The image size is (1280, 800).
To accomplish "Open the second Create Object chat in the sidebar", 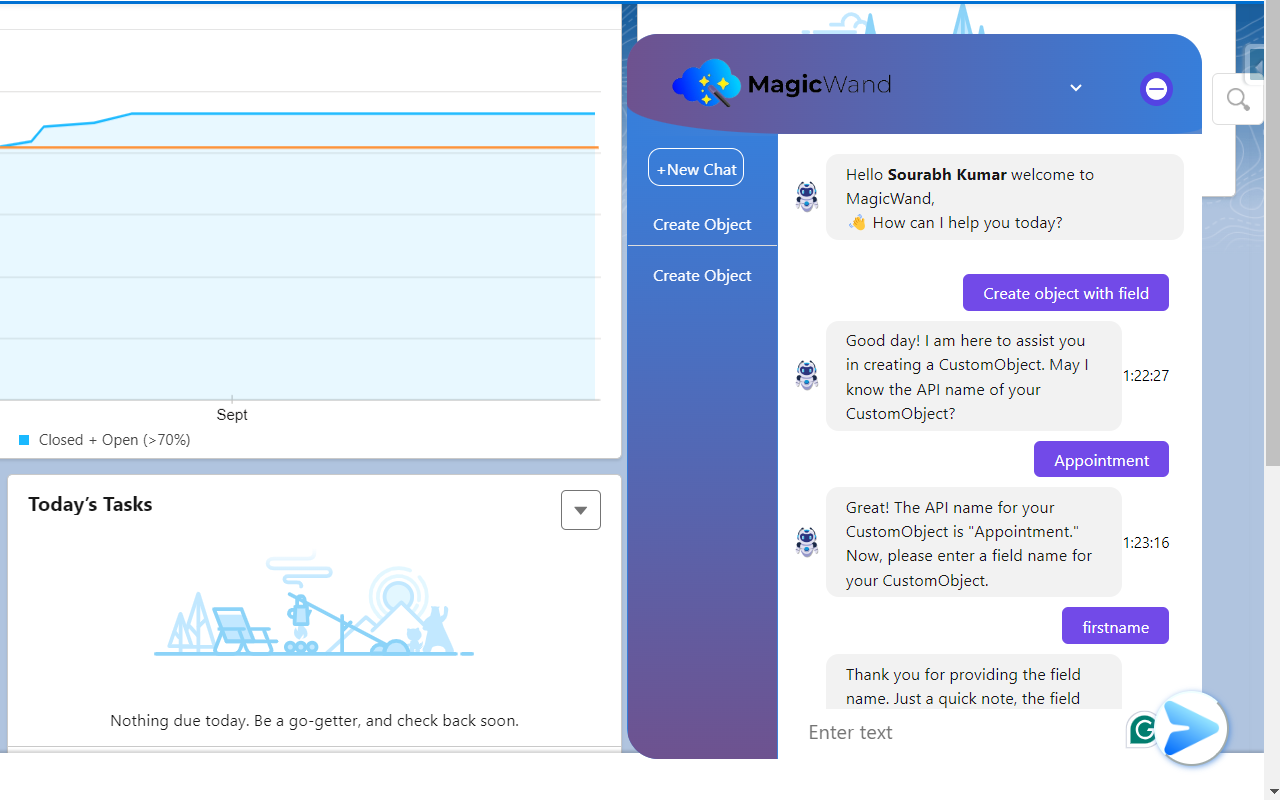I will click(702, 275).
